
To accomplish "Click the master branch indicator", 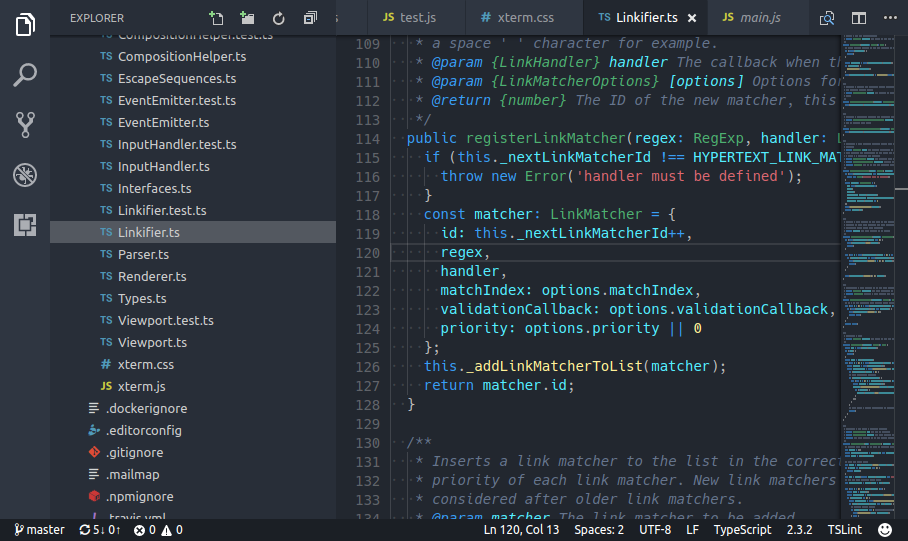I will 39,529.
